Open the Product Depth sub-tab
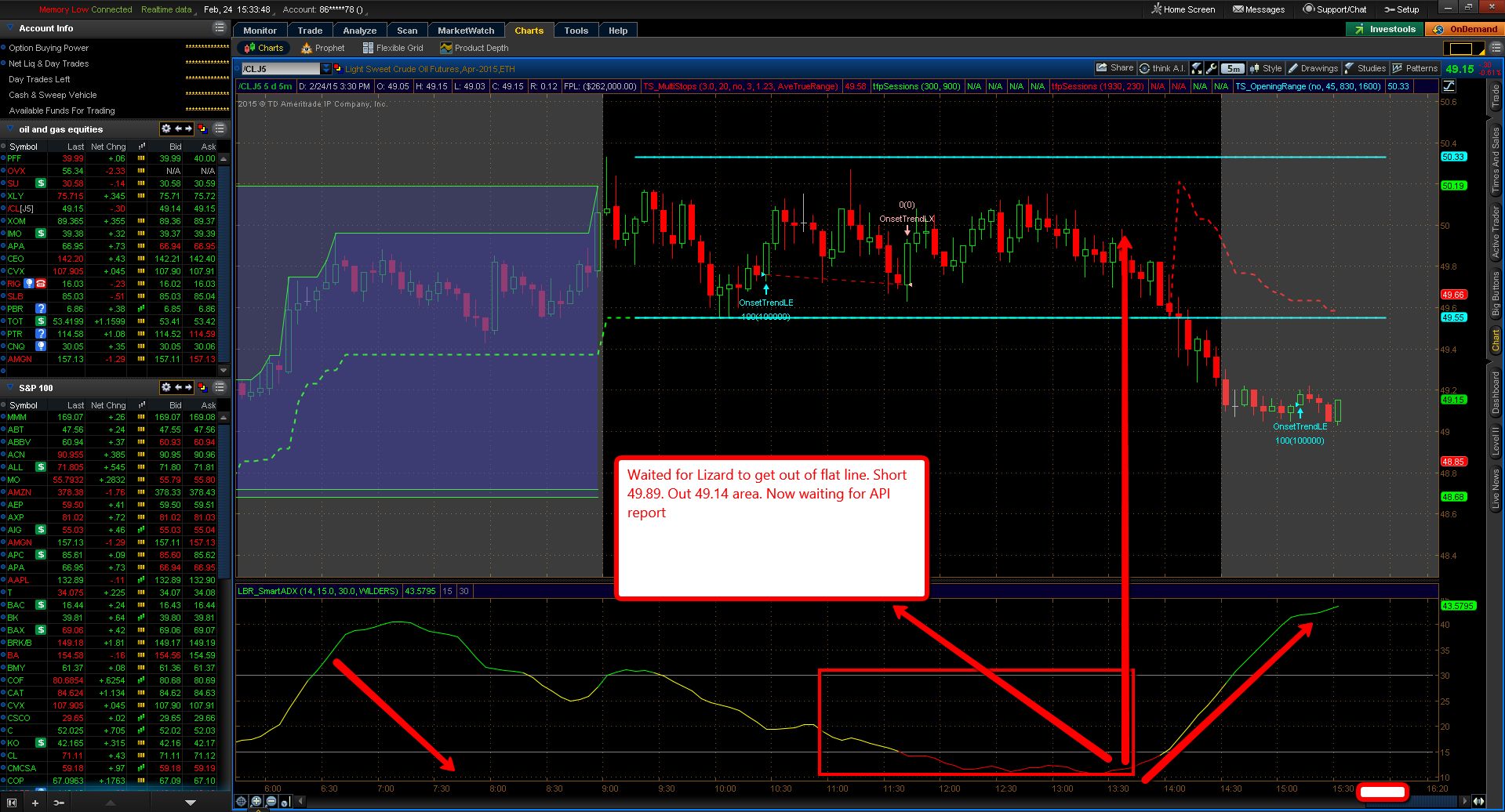This screenshot has height=812, width=1505. point(474,48)
